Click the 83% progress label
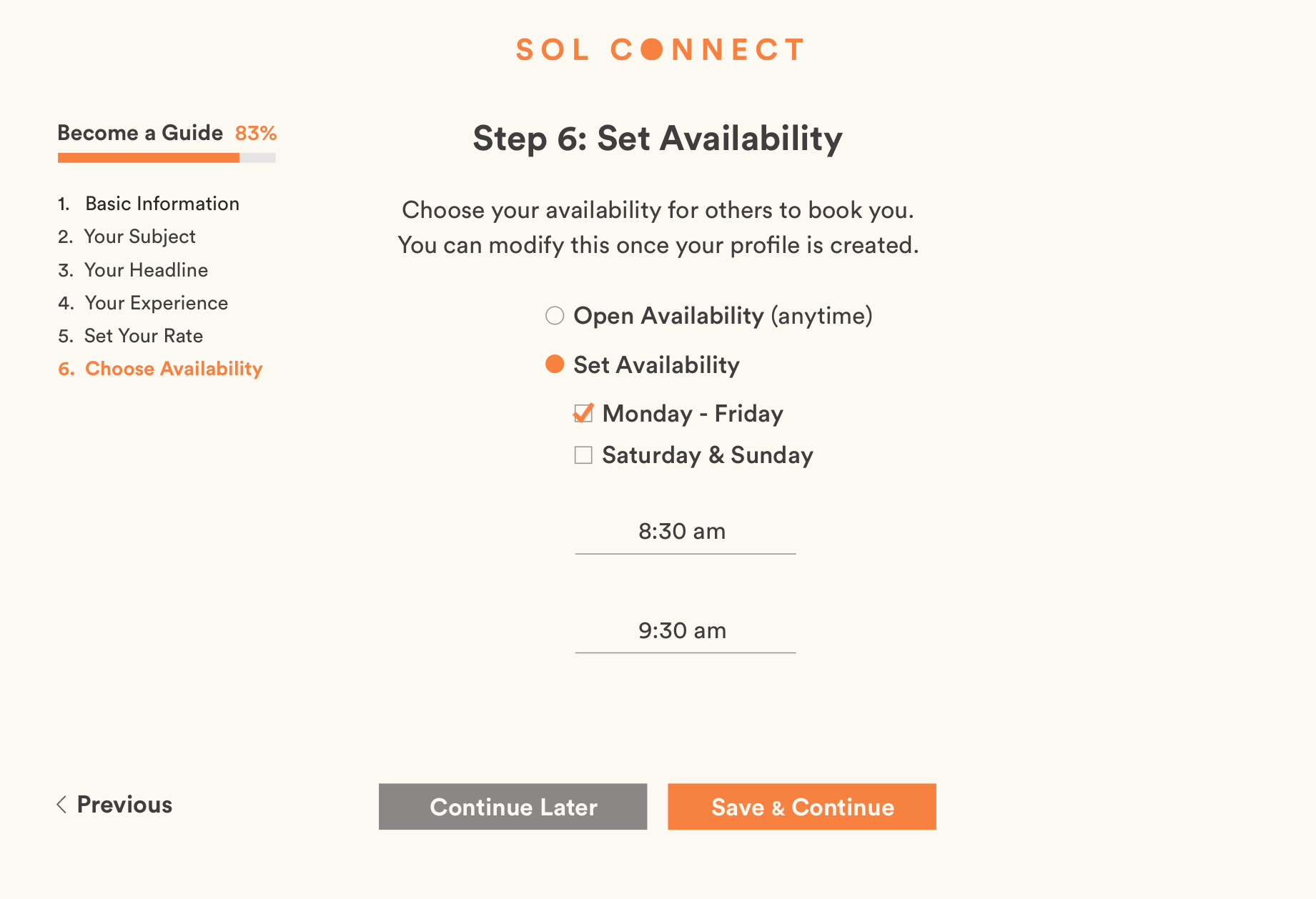Image resolution: width=1316 pixels, height=899 pixels. (256, 134)
